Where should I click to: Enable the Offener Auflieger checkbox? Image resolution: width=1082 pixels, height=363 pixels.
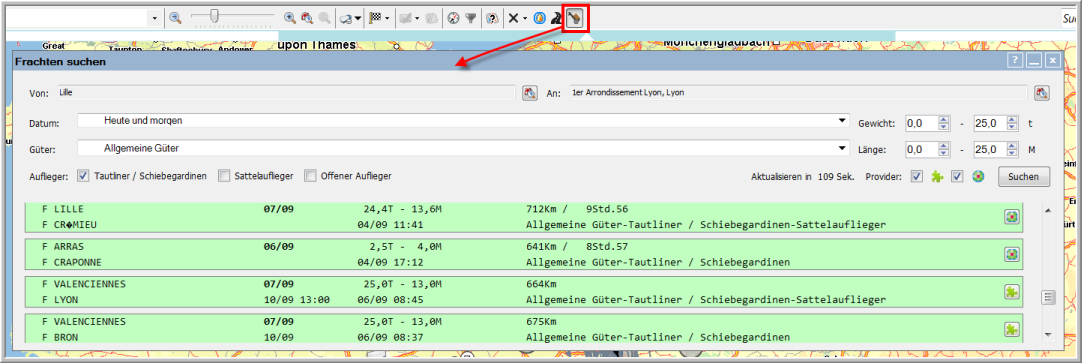pos(311,176)
